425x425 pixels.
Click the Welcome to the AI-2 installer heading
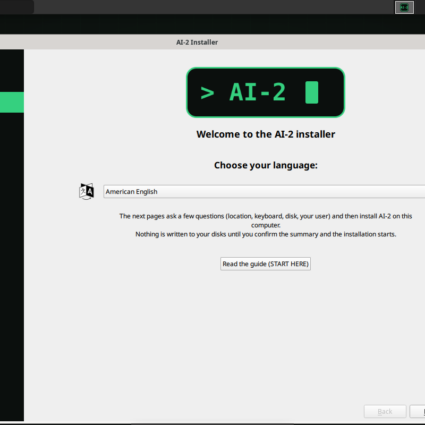(x=266, y=134)
